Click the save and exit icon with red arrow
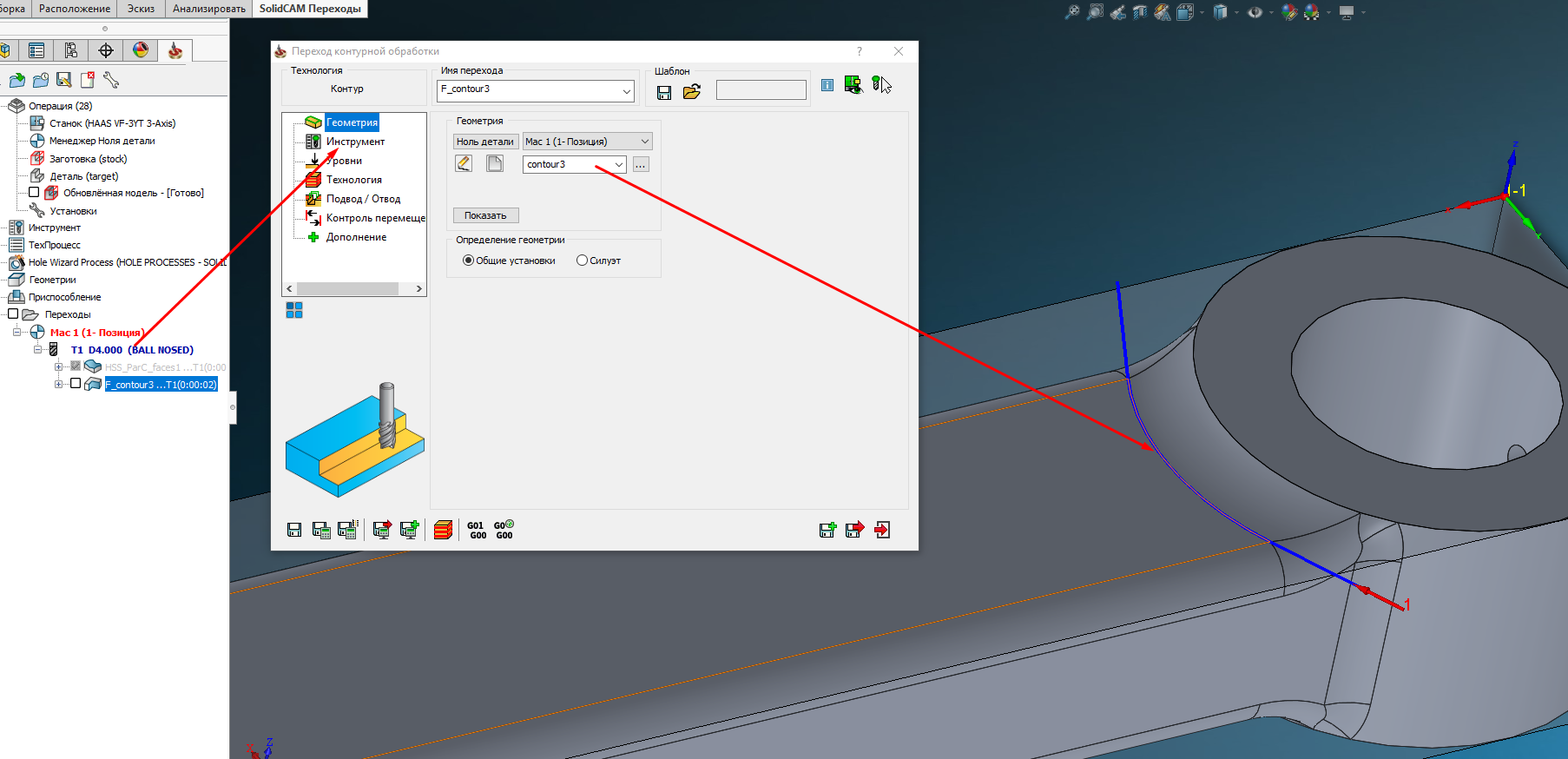The image size is (1568, 759). (854, 530)
